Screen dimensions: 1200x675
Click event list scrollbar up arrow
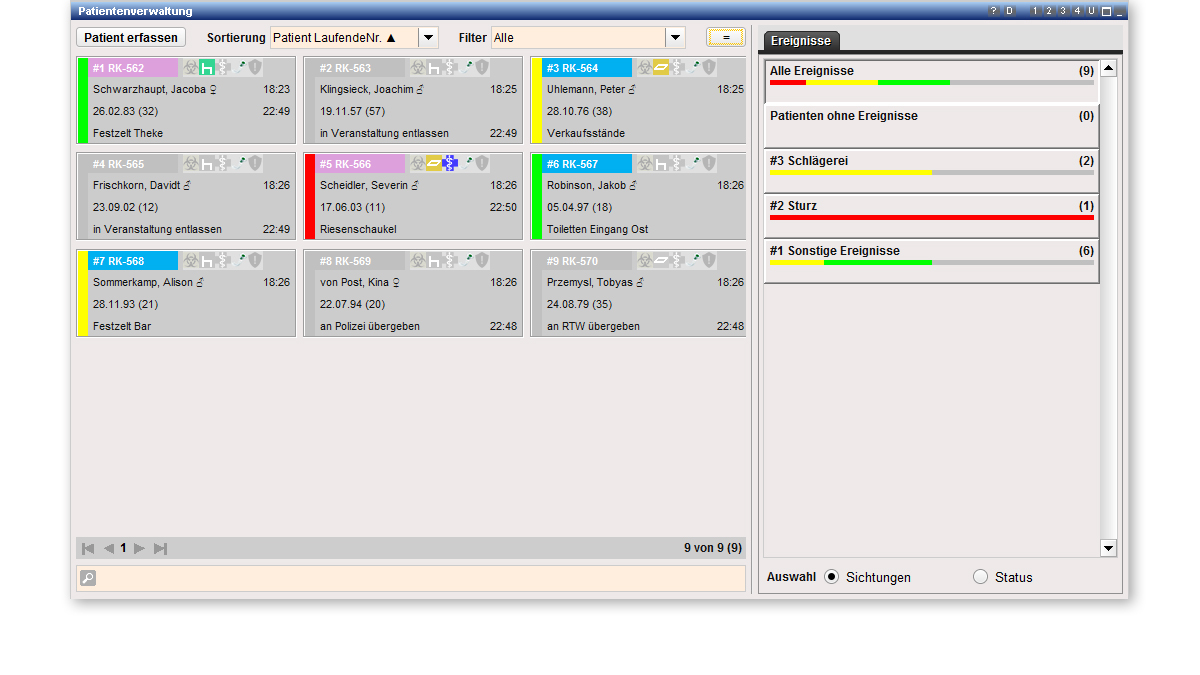pos(1108,69)
